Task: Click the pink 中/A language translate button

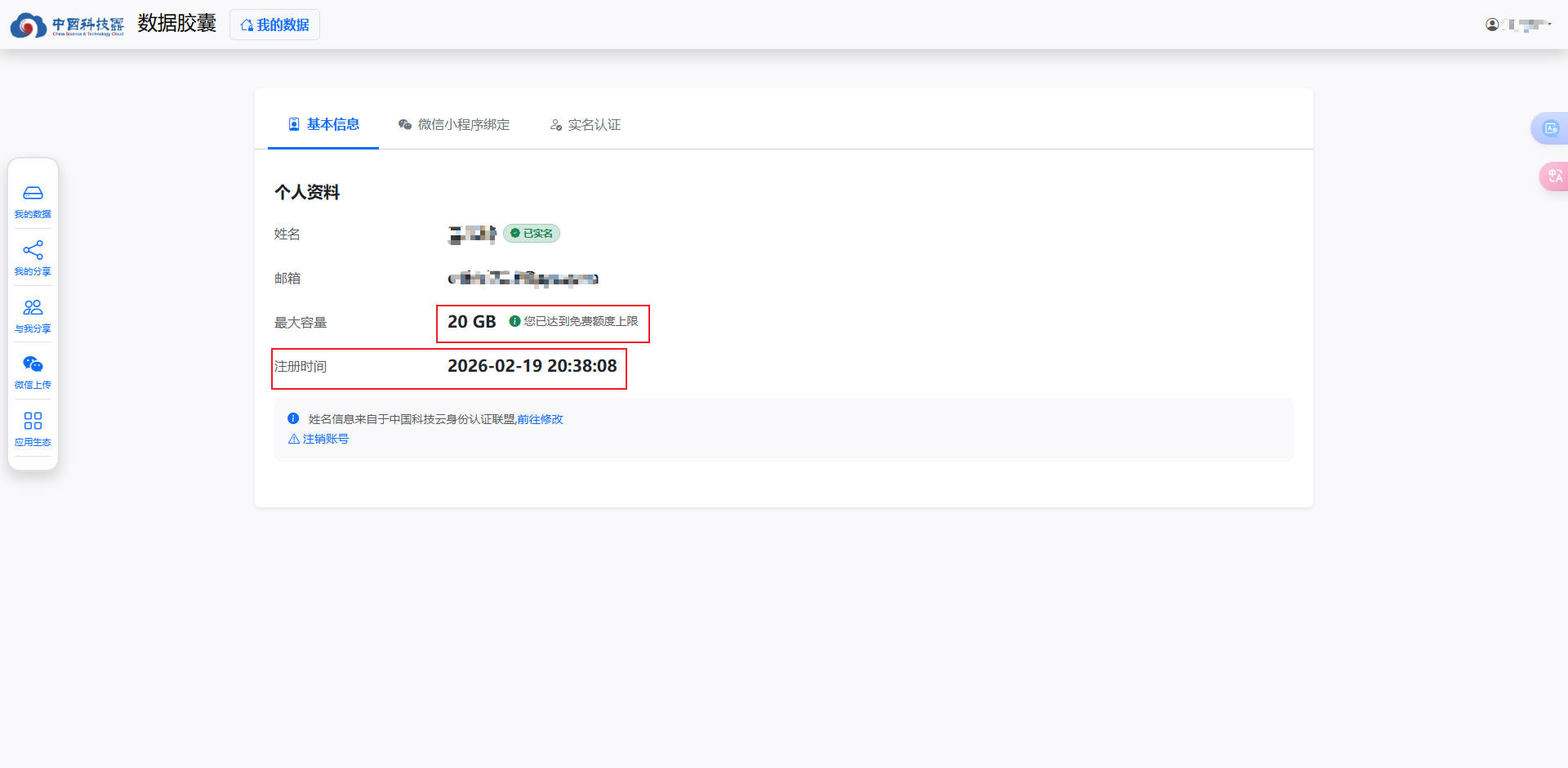Action: tap(1554, 176)
